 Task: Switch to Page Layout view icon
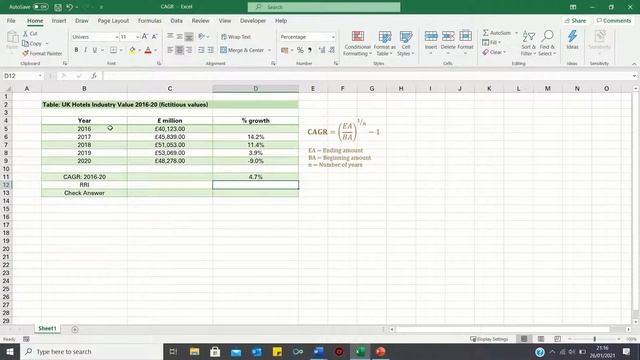pyautogui.click(x=541, y=339)
